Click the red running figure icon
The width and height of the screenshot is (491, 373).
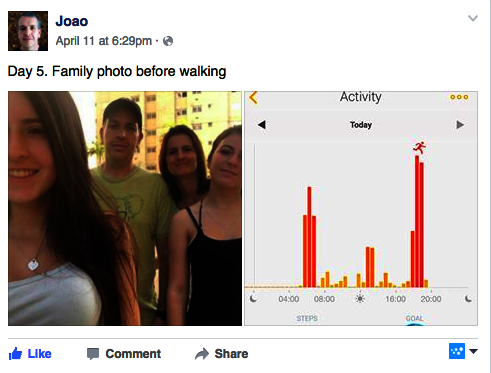(420, 147)
